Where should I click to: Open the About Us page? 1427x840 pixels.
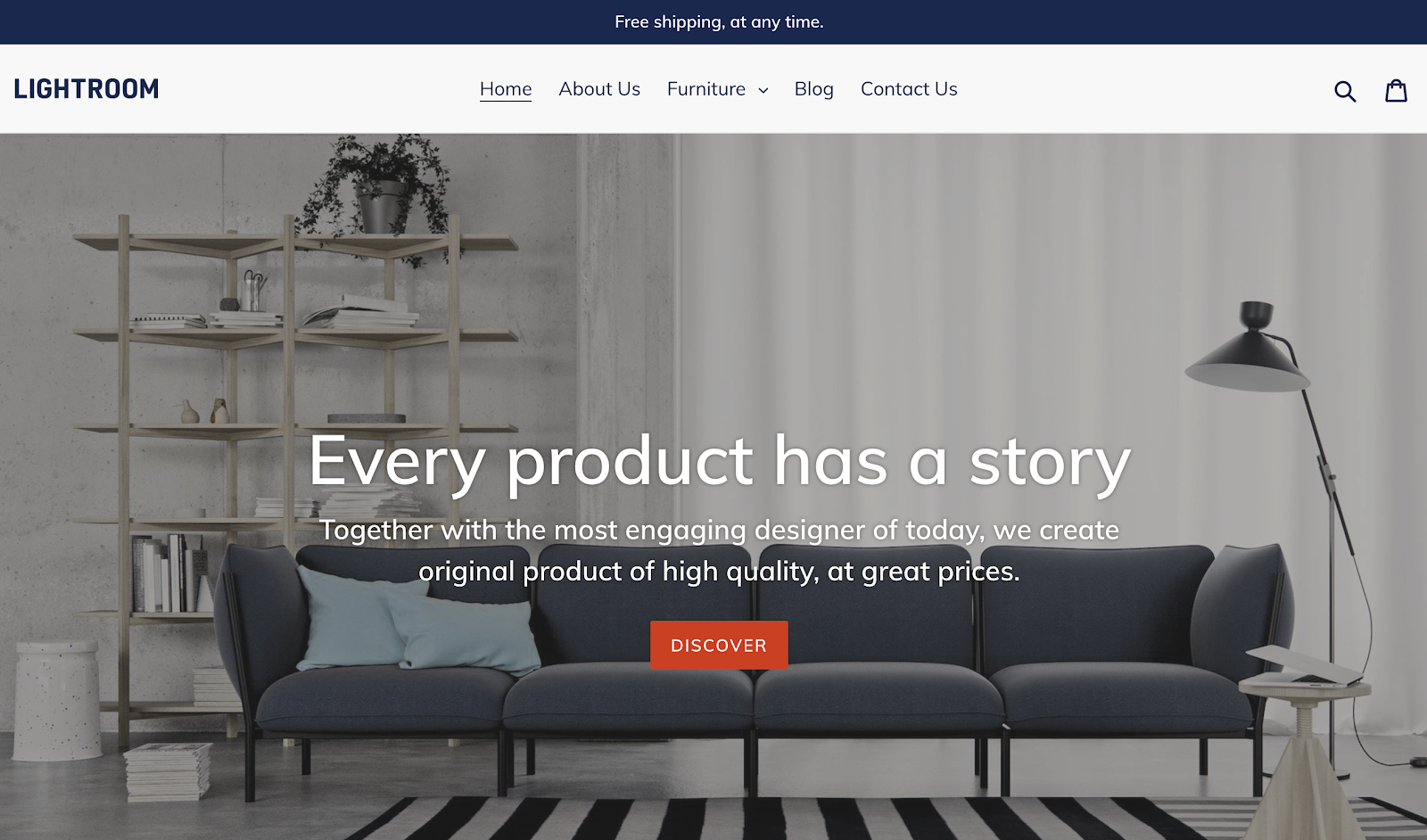(599, 89)
